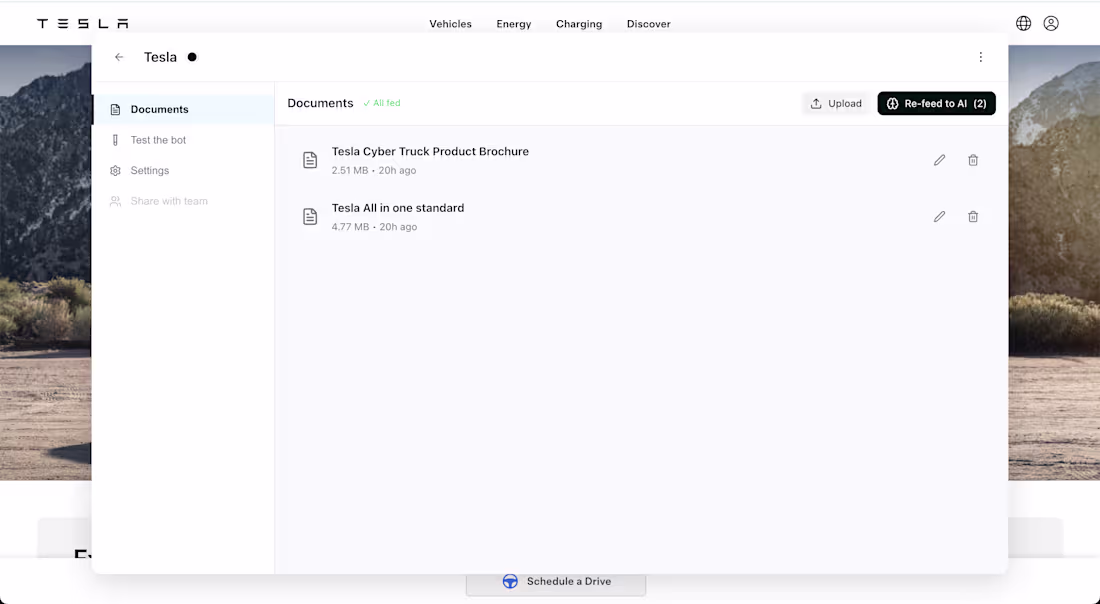1100x604 pixels.
Task: Open the globe language icon
Action: click(x=1023, y=22)
